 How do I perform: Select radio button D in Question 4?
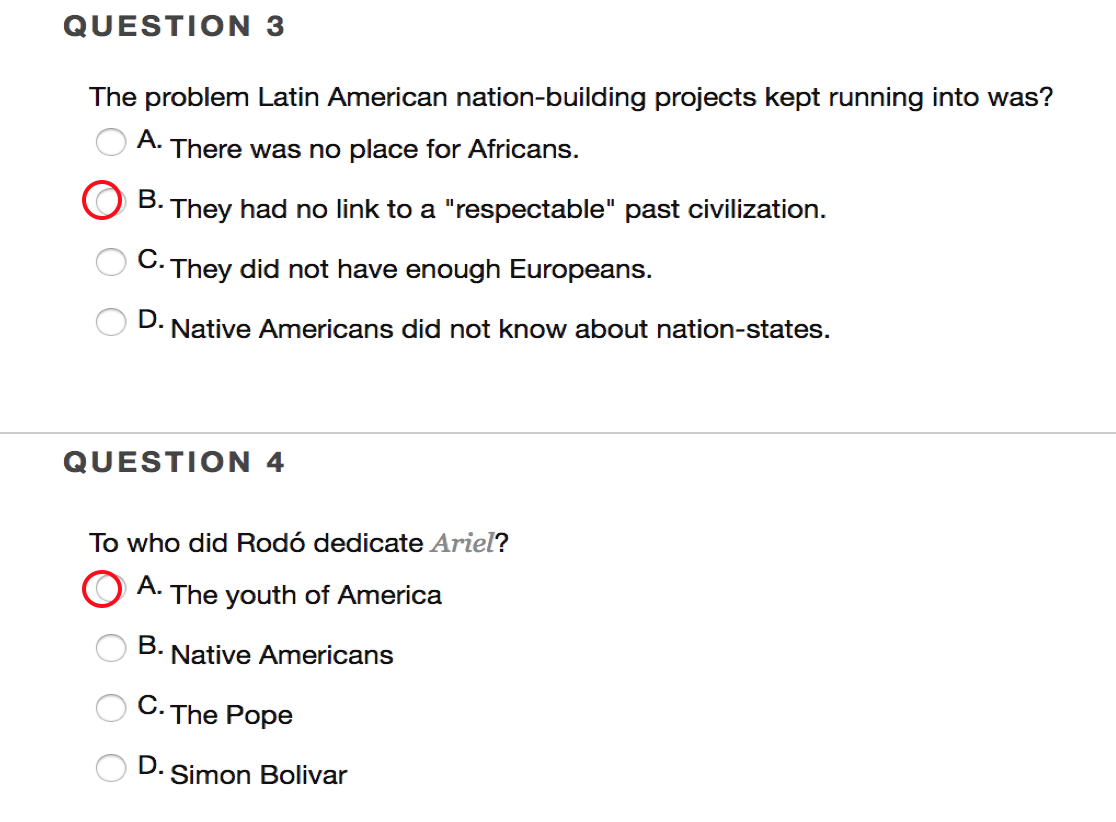point(110,768)
